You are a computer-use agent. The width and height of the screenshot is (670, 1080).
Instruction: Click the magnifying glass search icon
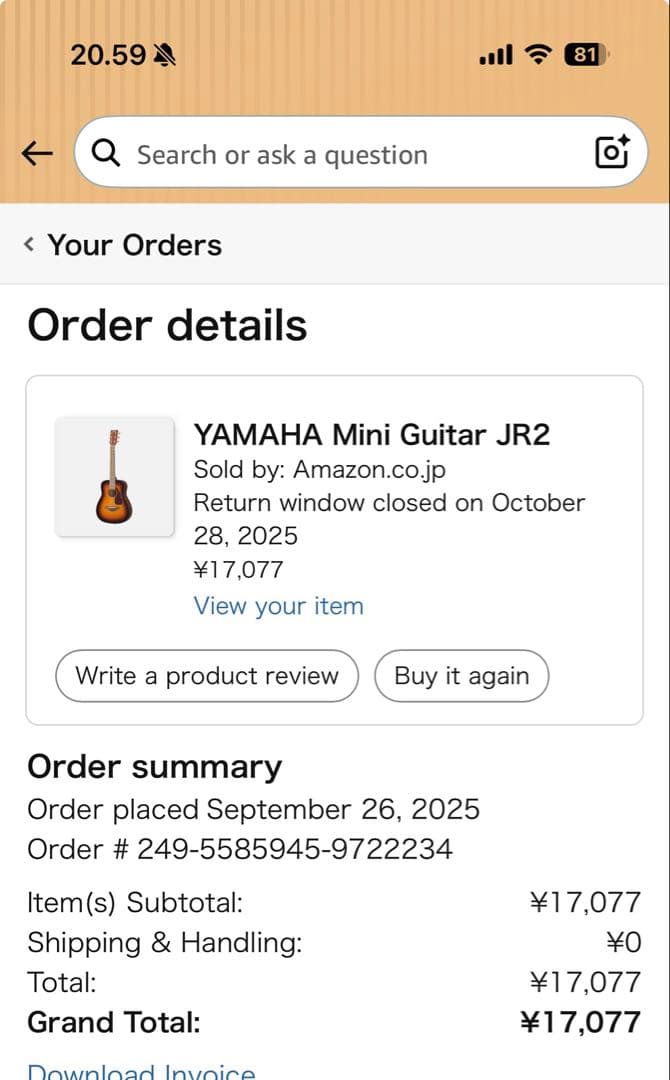pos(105,153)
